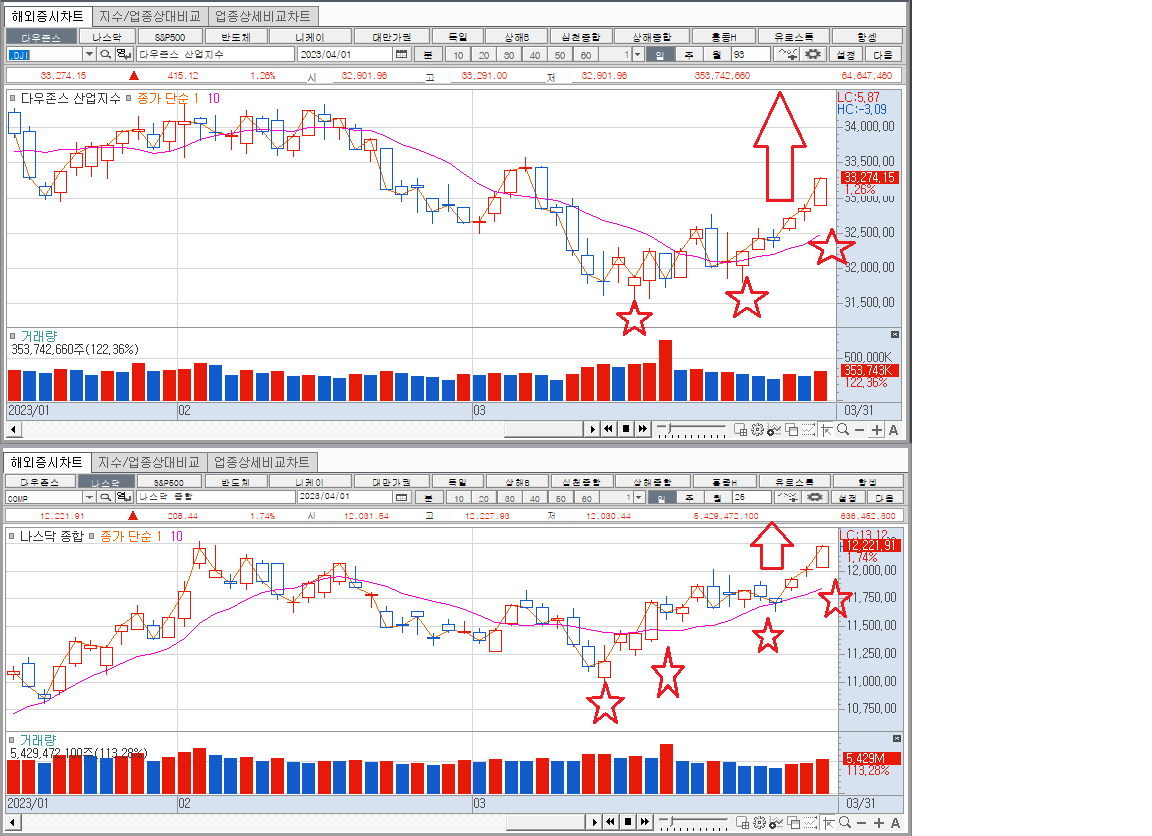This screenshot has height=836, width=1152.
Task: Expand .DJI symbol dropdown in upper chart
Action: tap(89, 54)
